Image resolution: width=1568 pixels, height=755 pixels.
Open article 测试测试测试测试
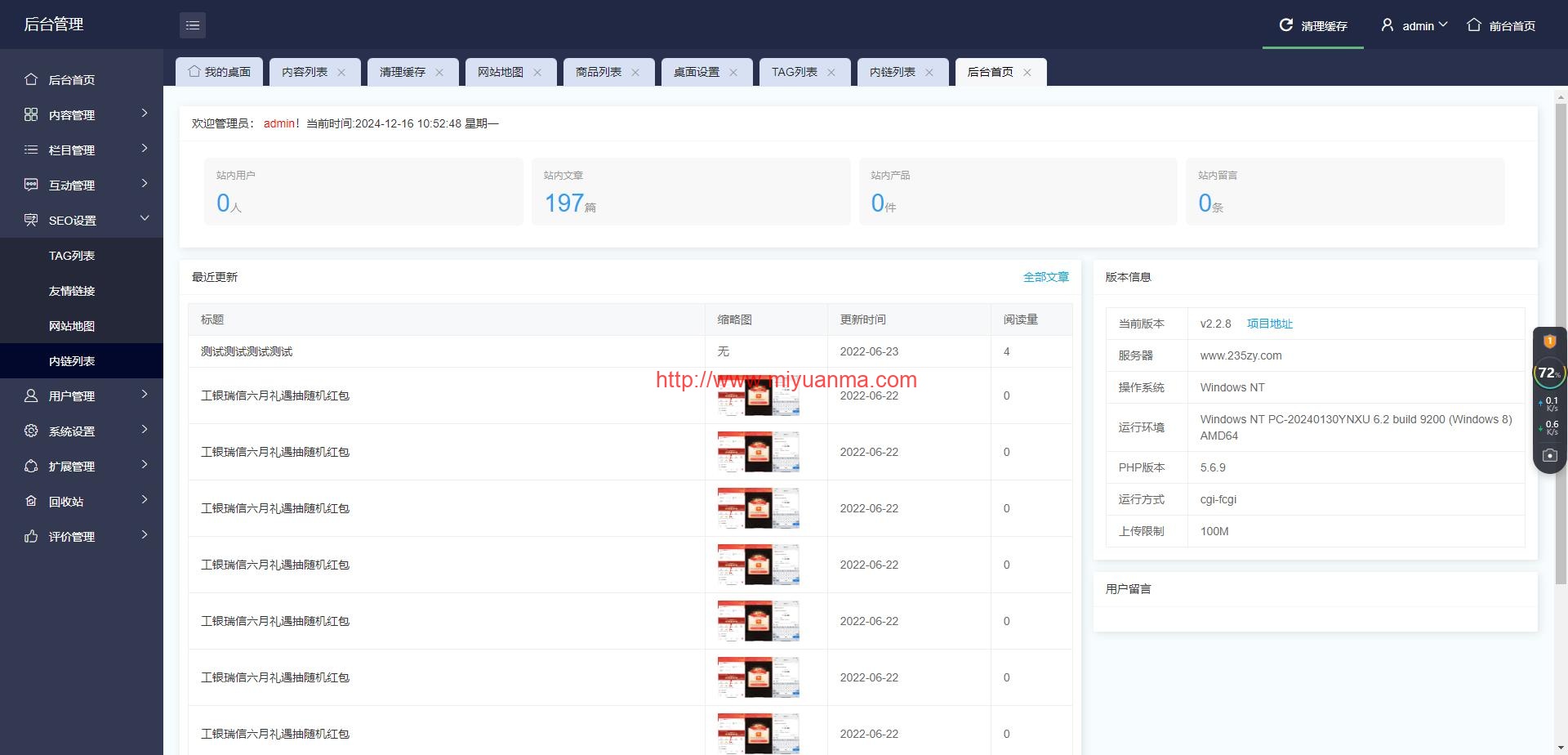click(x=247, y=351)
